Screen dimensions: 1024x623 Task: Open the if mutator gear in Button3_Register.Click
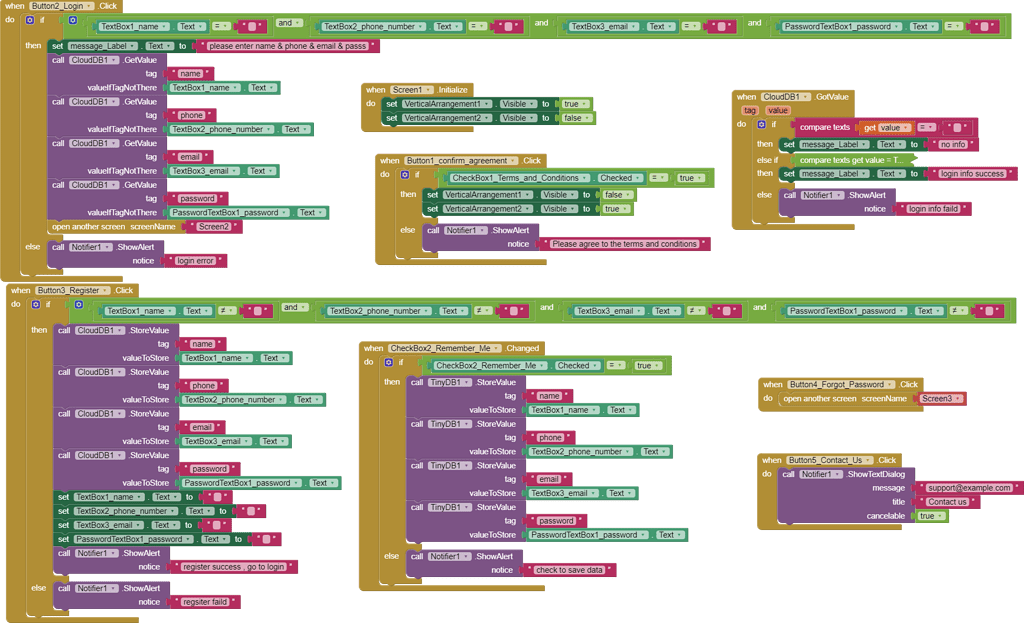[34, 304]
